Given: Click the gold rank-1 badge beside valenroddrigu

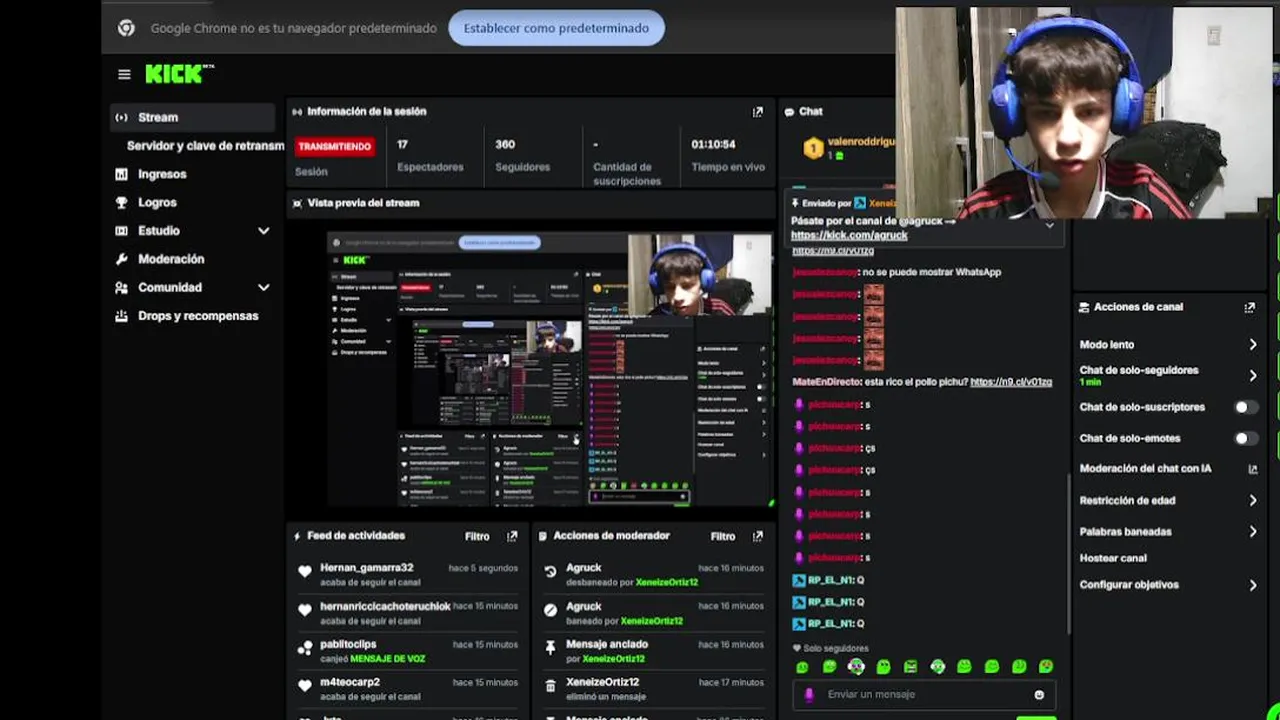Looking at the screenshot, I should (x=813, y=149).
